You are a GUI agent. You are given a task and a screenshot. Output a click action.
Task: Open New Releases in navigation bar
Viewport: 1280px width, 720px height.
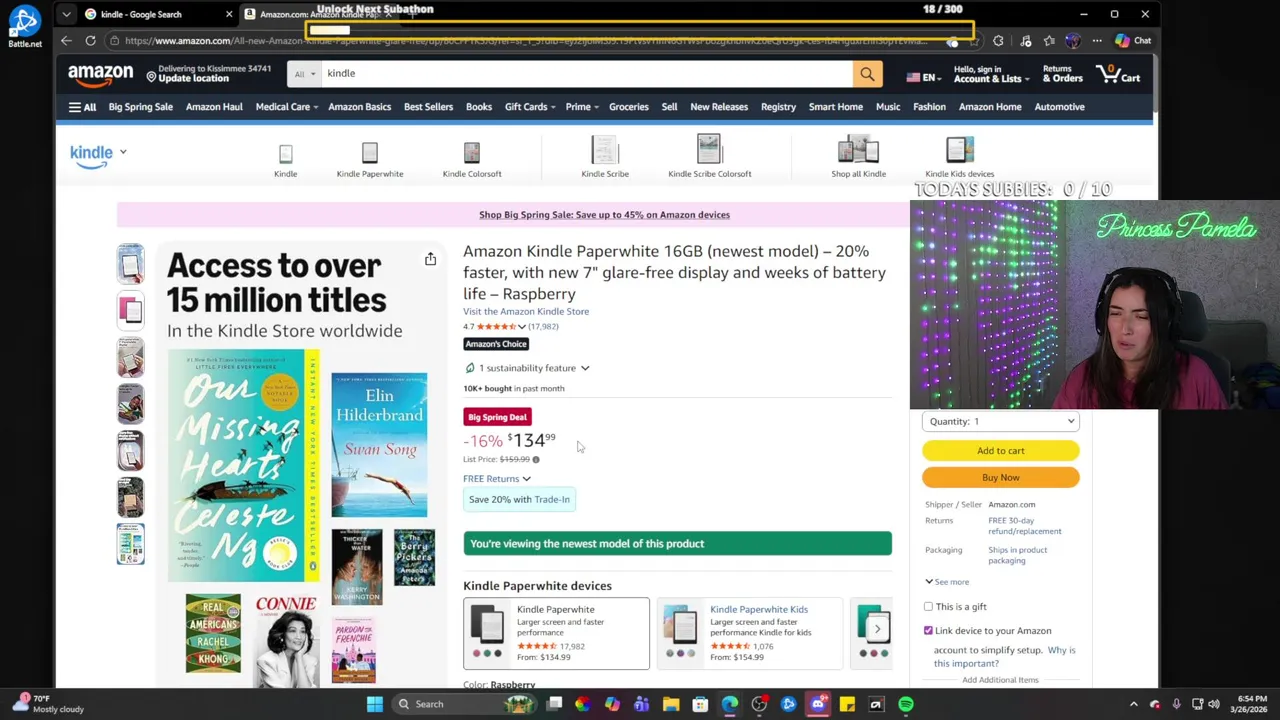click(x=719, y=107)
